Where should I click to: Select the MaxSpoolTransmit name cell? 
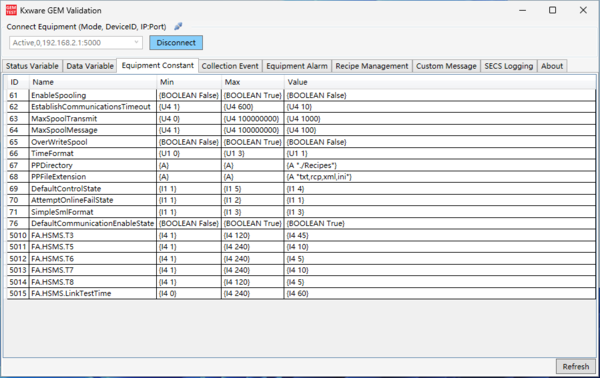point(93,119)
